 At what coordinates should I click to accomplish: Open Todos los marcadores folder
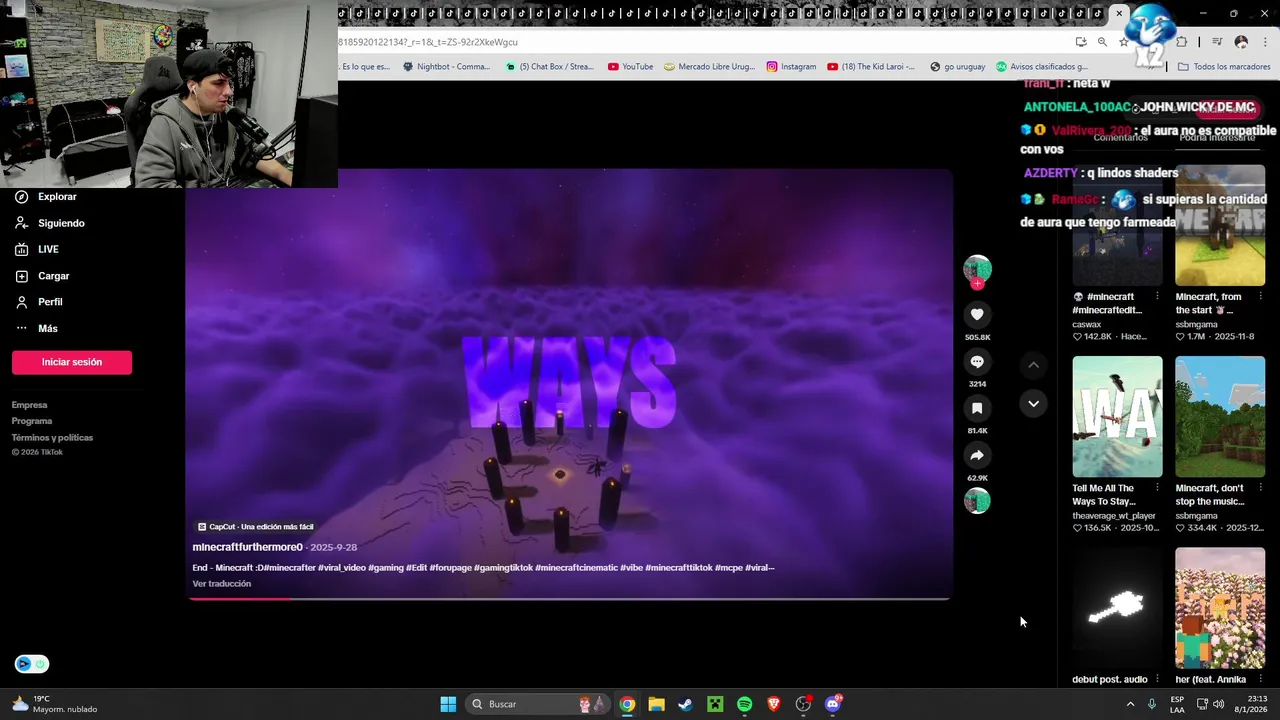[1224, 67]
